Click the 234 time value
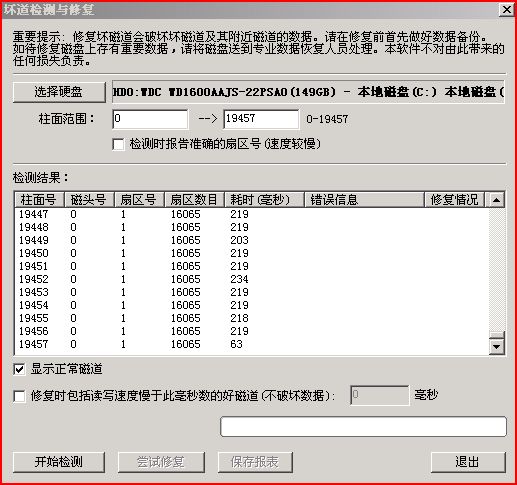The height and width of the screenshot is (485, 517). pos(239,279)
